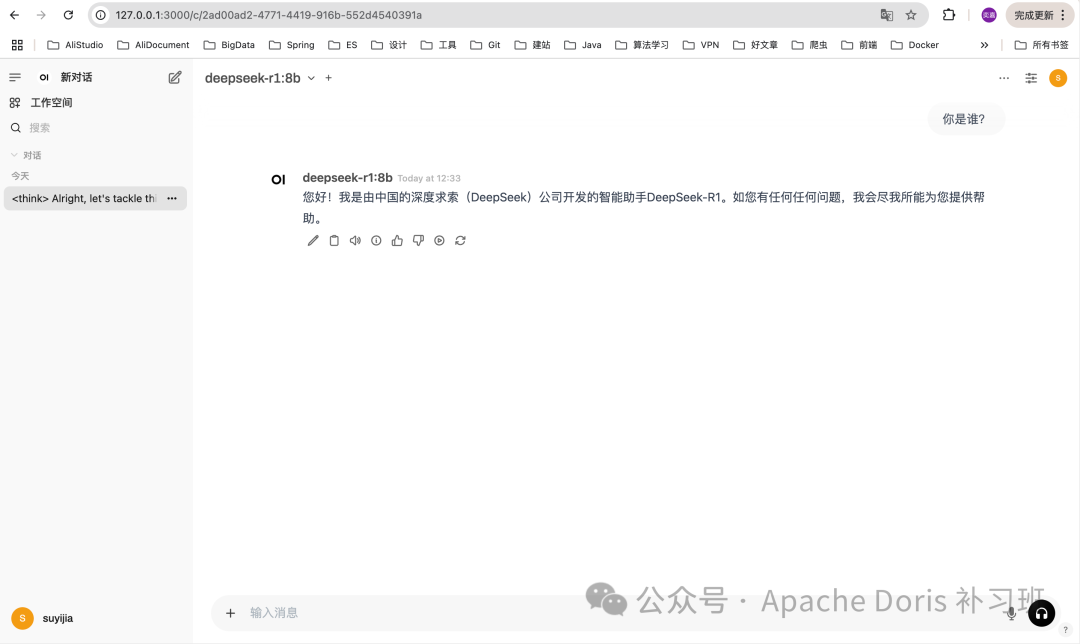The height and width of the screenshot is (644, 1080).
Task: Copy the response using clipboard icon
Action: (334, 240)
